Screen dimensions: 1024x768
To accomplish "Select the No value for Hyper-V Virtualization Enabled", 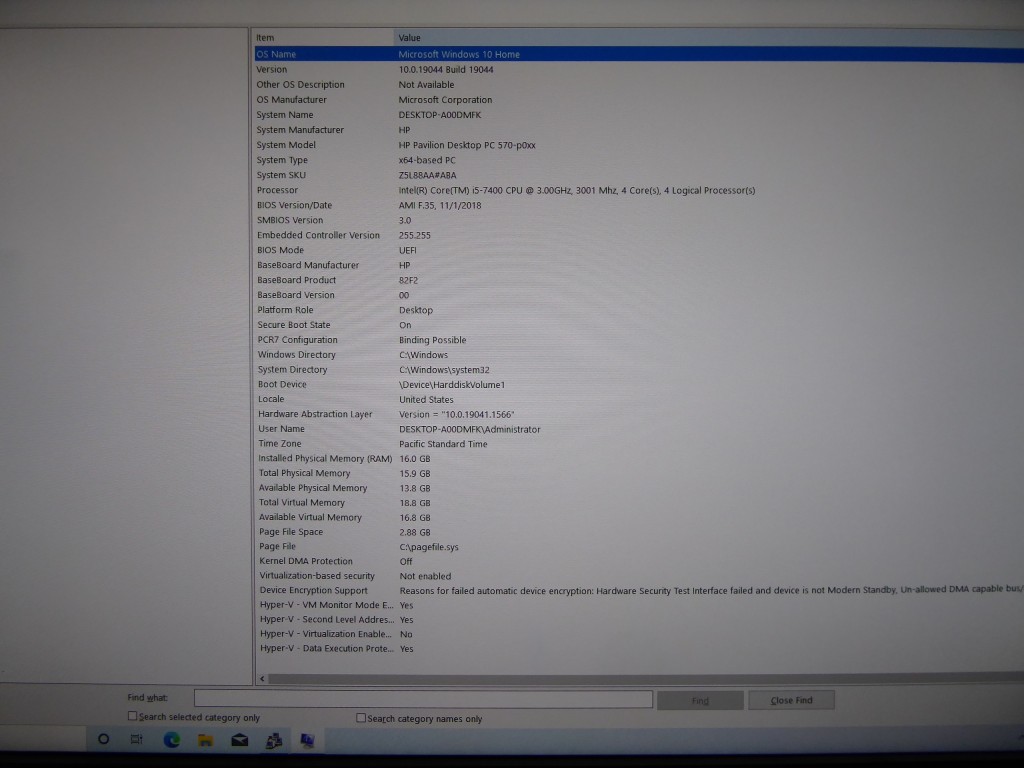I will (x=406, y=634).
